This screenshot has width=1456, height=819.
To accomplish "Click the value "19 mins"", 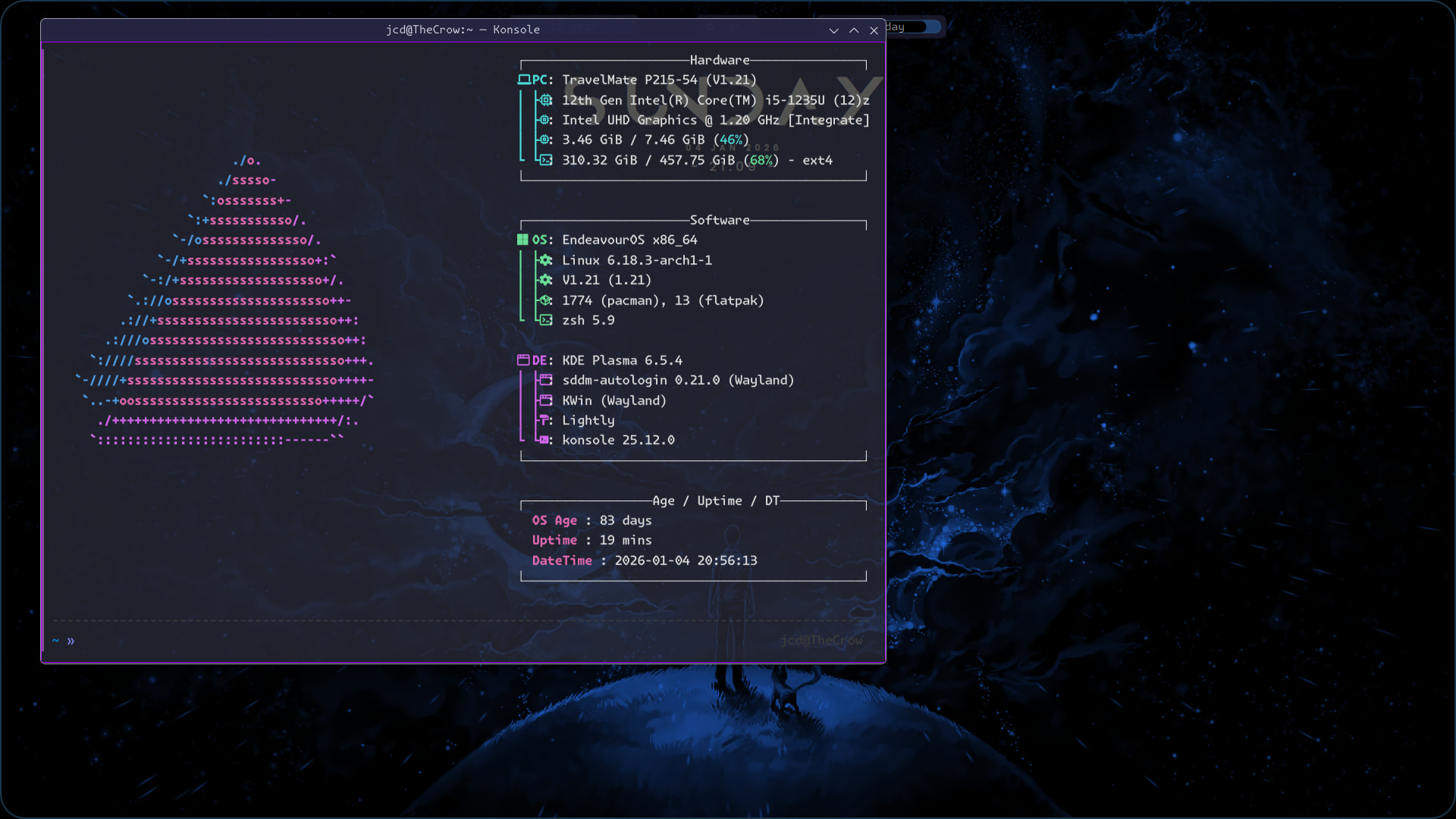I will (x=626, y=540).
